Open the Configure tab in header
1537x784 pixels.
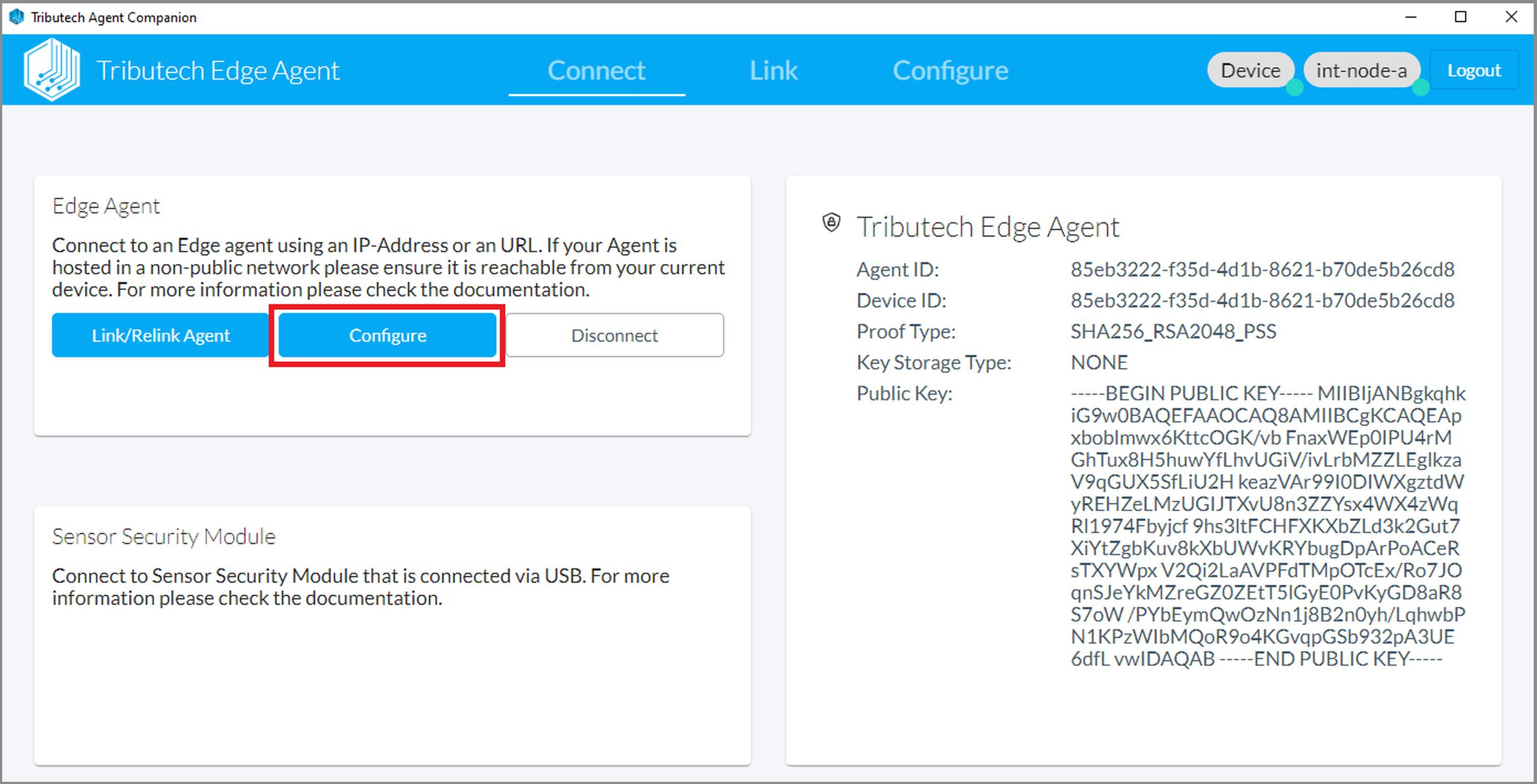click(x=950, y=71)
